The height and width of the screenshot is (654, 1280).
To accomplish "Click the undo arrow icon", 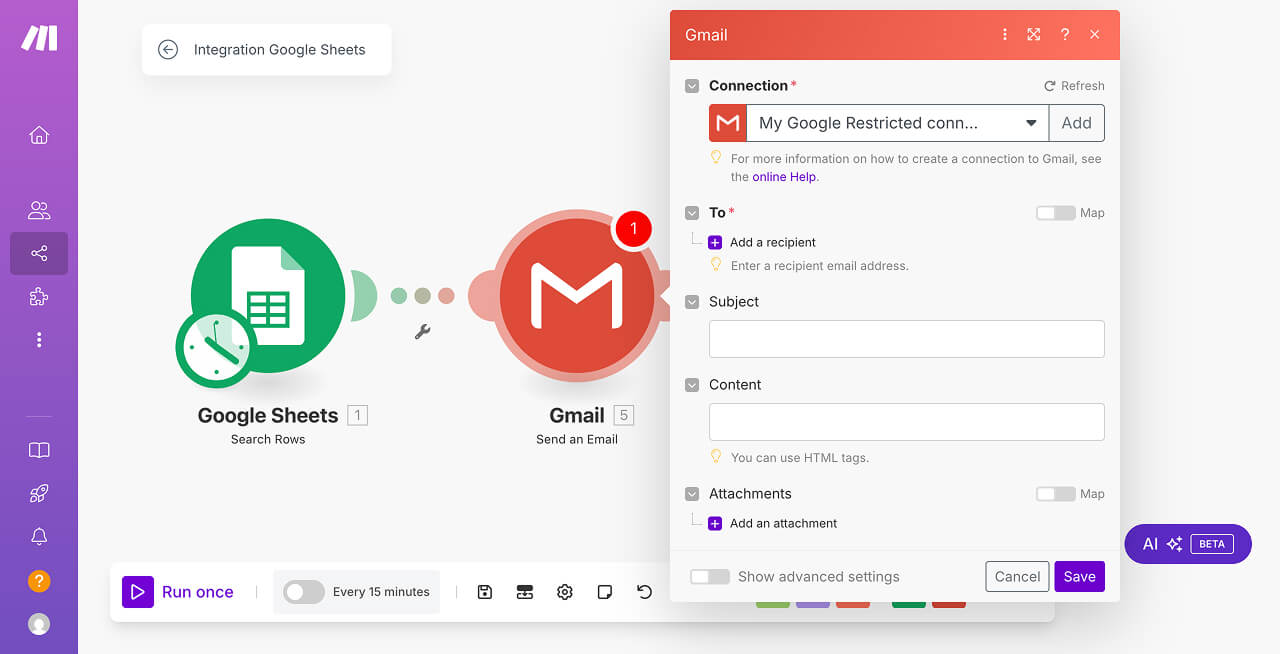I will (644, 592).
